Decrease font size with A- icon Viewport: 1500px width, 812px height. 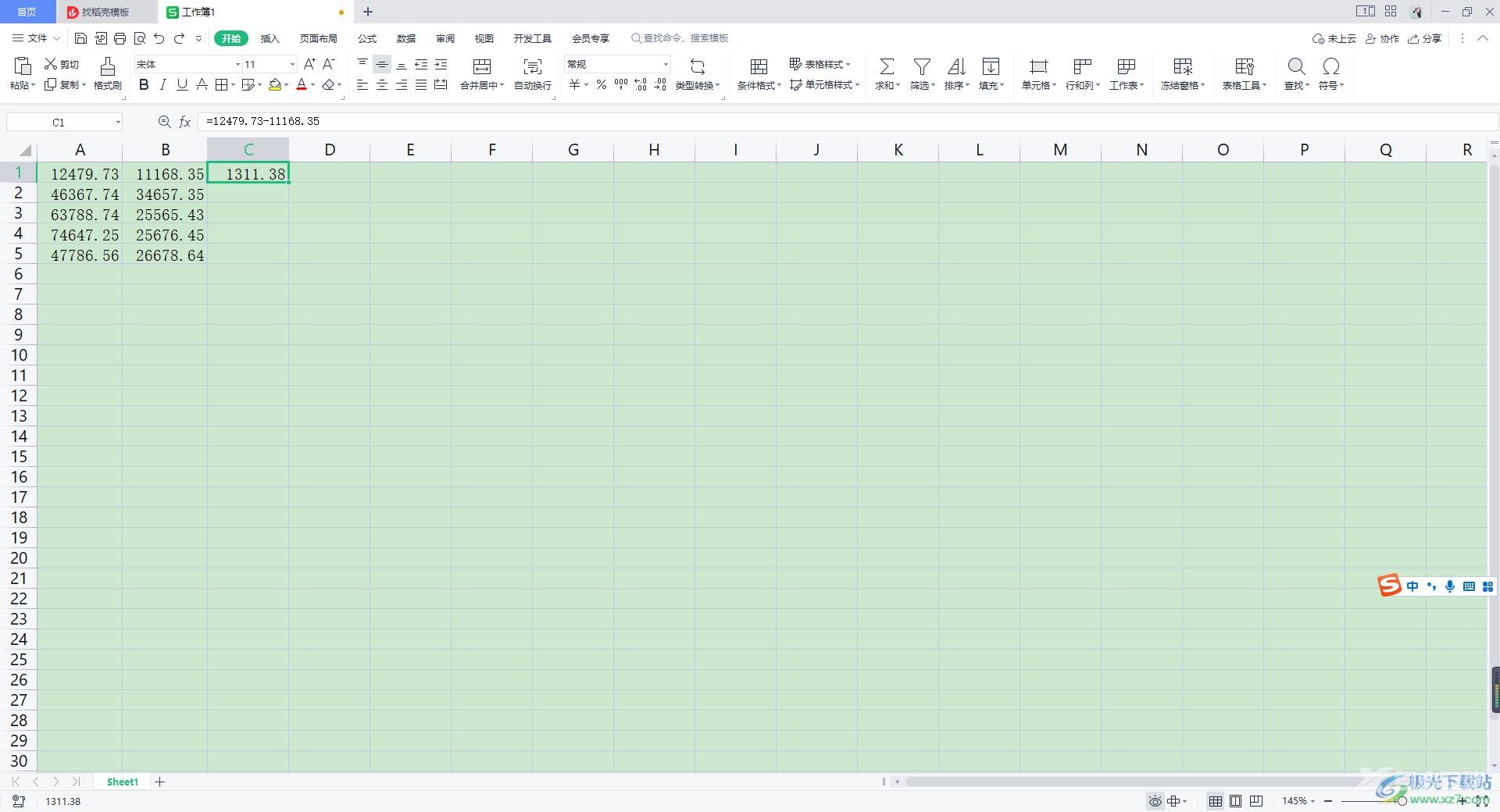point(329,64)
